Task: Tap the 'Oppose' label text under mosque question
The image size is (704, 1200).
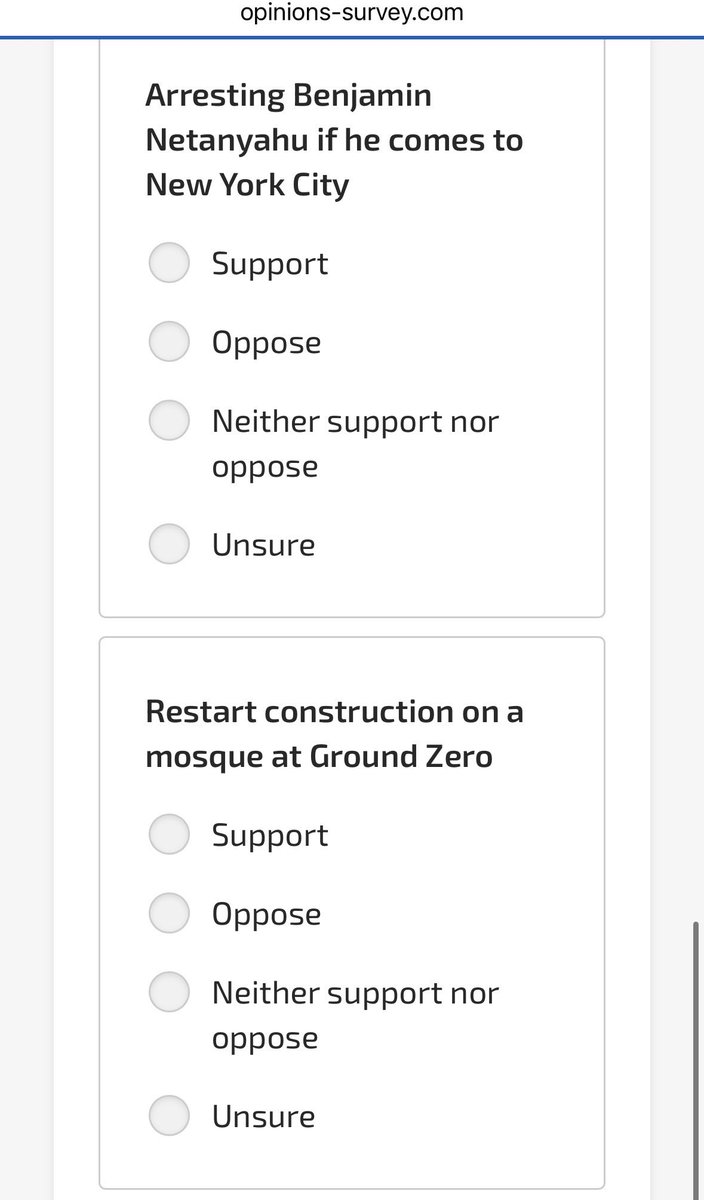Action: click(x=266, y=914)
